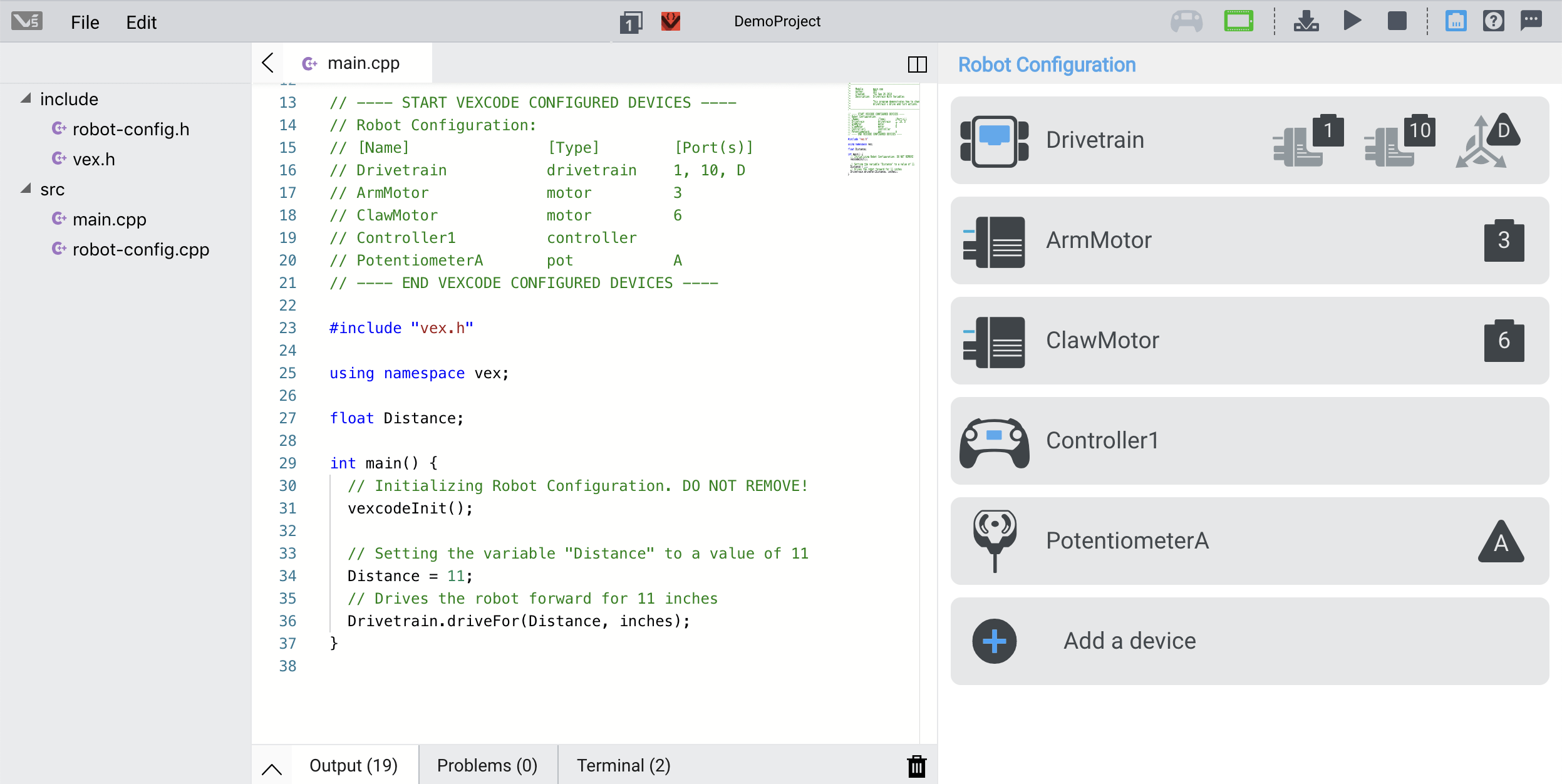Screen dimensions: 1562x784
Task: Stop the running program
Action: pos(1397,21)
